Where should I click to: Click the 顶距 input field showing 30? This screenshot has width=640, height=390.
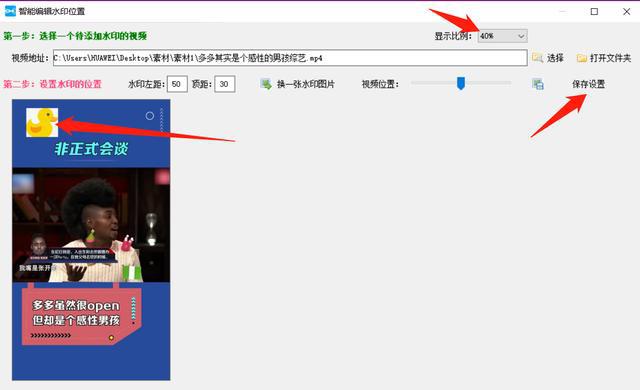(225, 84)
